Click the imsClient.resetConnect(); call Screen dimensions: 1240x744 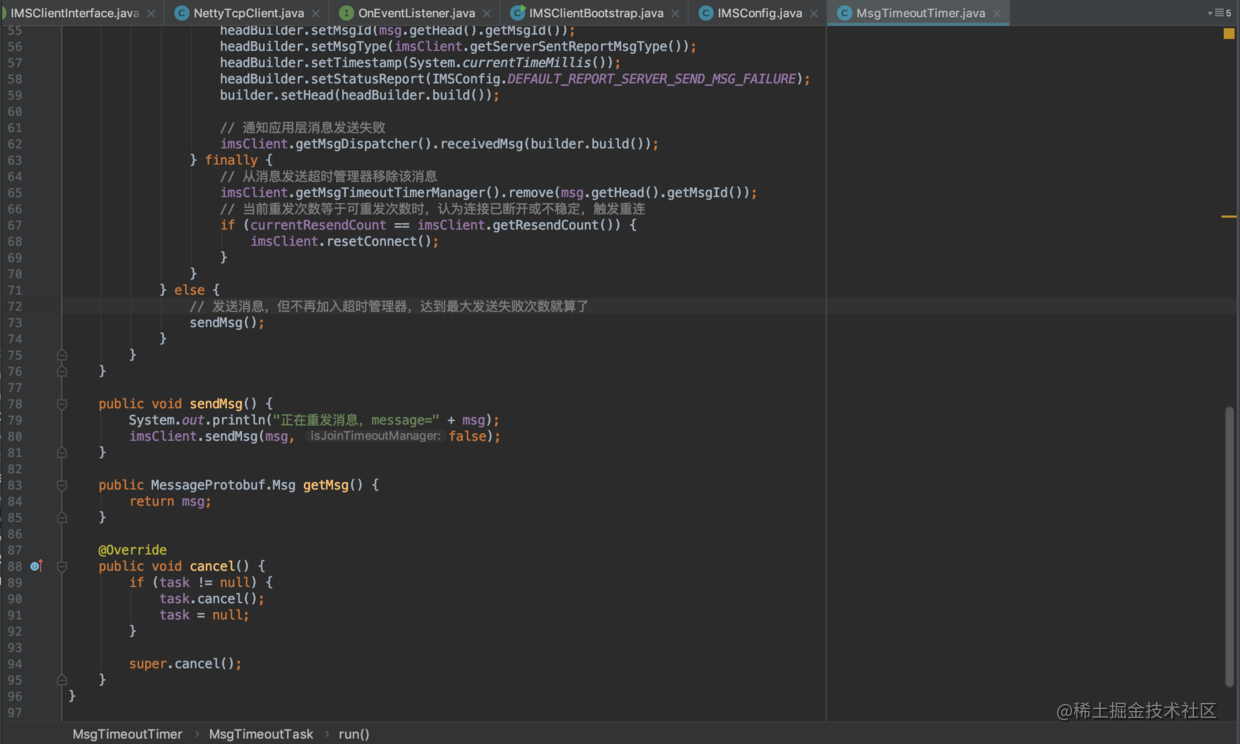pos(345,241)
